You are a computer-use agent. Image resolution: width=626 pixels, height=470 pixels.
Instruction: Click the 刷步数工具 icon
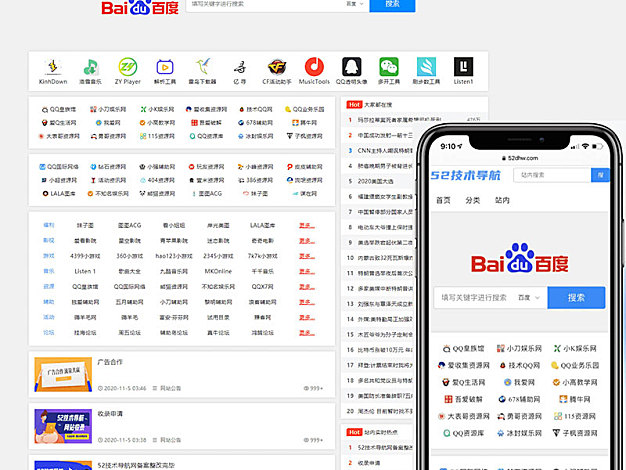tap(426, 67)
